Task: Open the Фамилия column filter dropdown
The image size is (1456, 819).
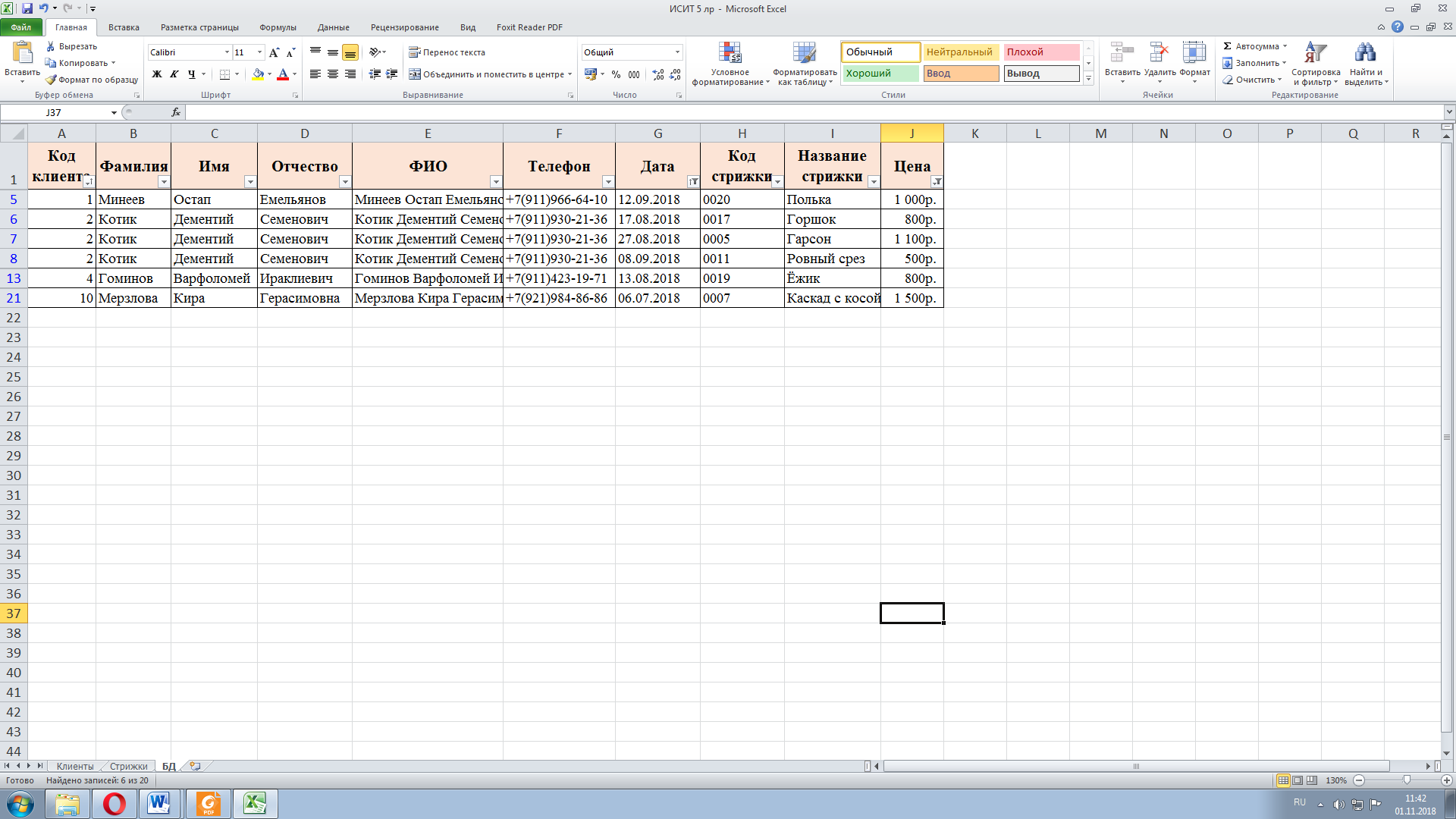Action: click(x=164, y=182)
